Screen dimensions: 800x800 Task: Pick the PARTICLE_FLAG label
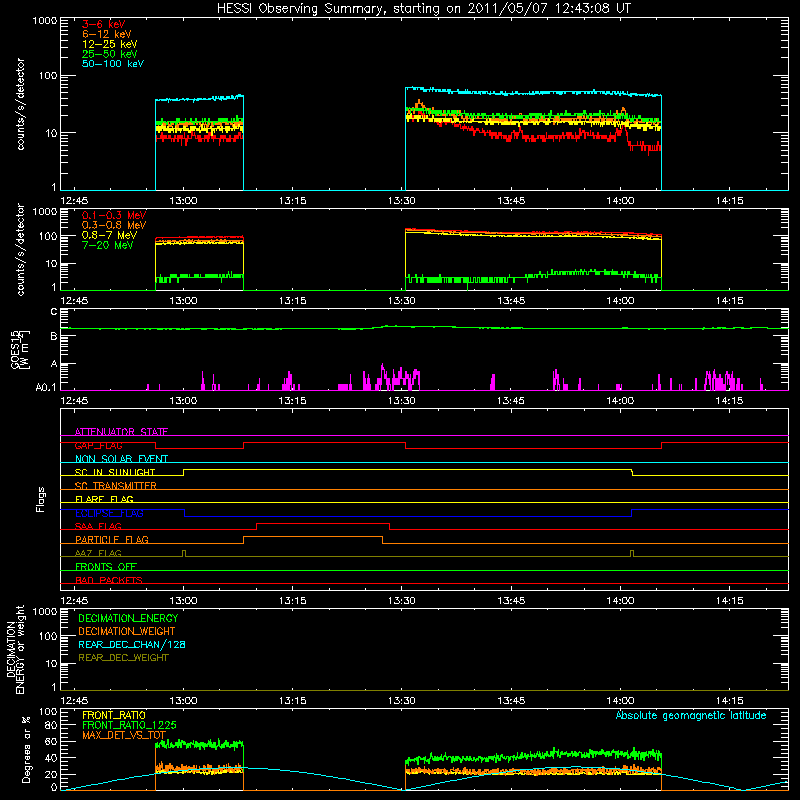pyautogui.click(x=112, y=539)
